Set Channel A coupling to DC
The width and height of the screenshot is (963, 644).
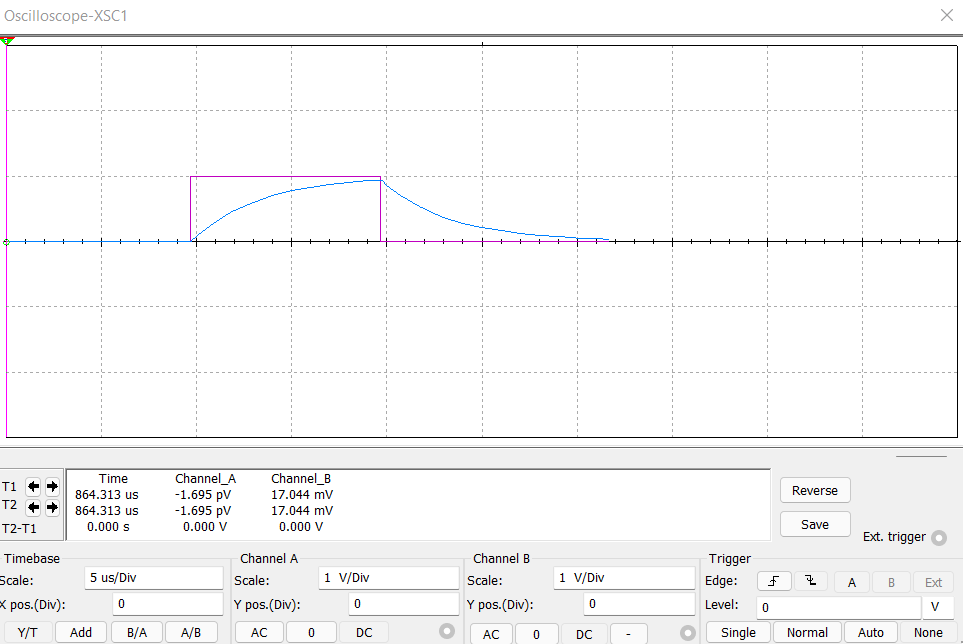(364, 632)
